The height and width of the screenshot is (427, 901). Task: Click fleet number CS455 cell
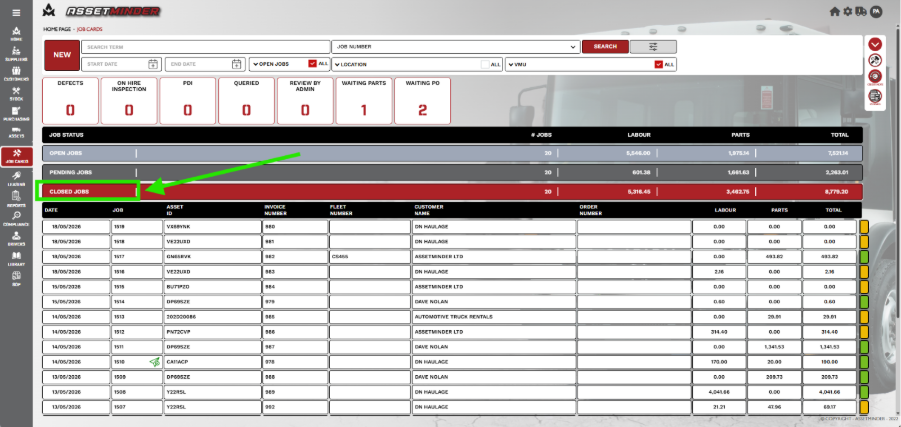click(369, 256)
